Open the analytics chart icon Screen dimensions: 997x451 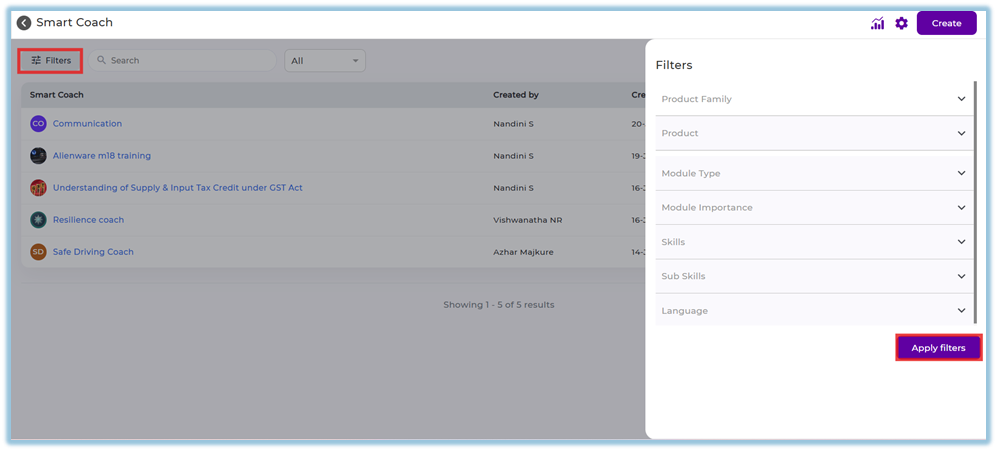point(877,23)
